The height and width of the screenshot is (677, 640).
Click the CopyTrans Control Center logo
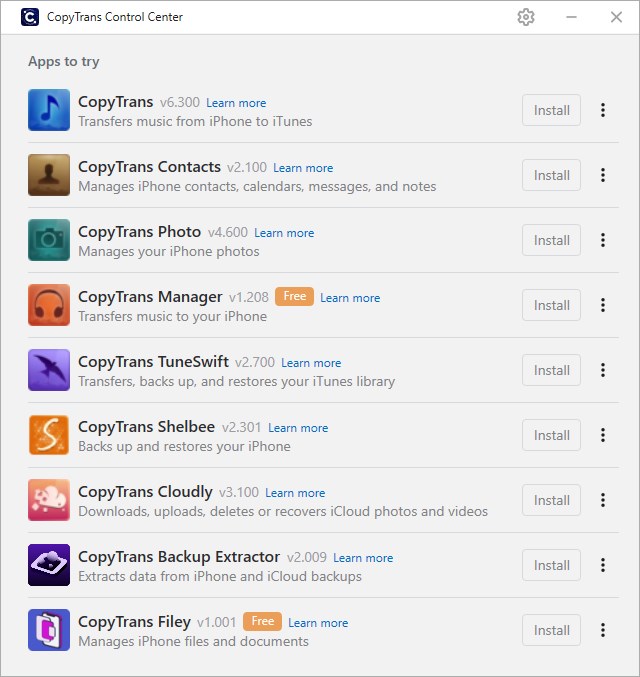tap(30, 17)
